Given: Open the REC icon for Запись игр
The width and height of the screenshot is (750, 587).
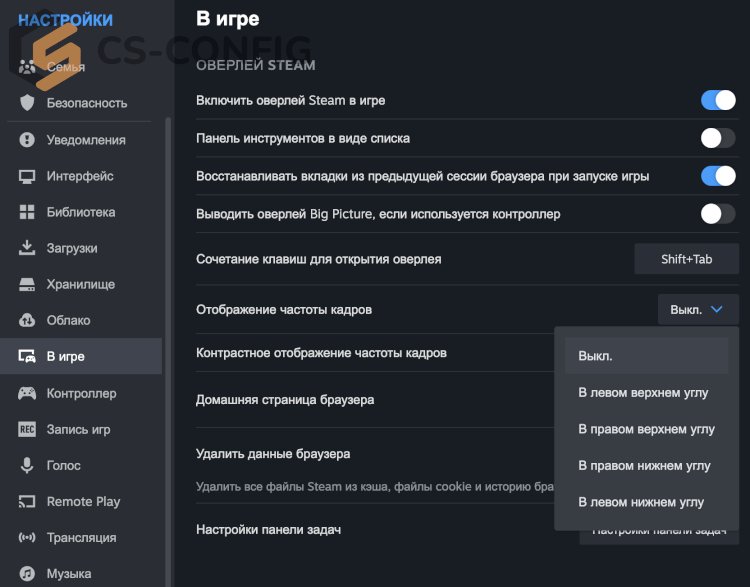Looking at the screenshot, I should tap(27, 429).
